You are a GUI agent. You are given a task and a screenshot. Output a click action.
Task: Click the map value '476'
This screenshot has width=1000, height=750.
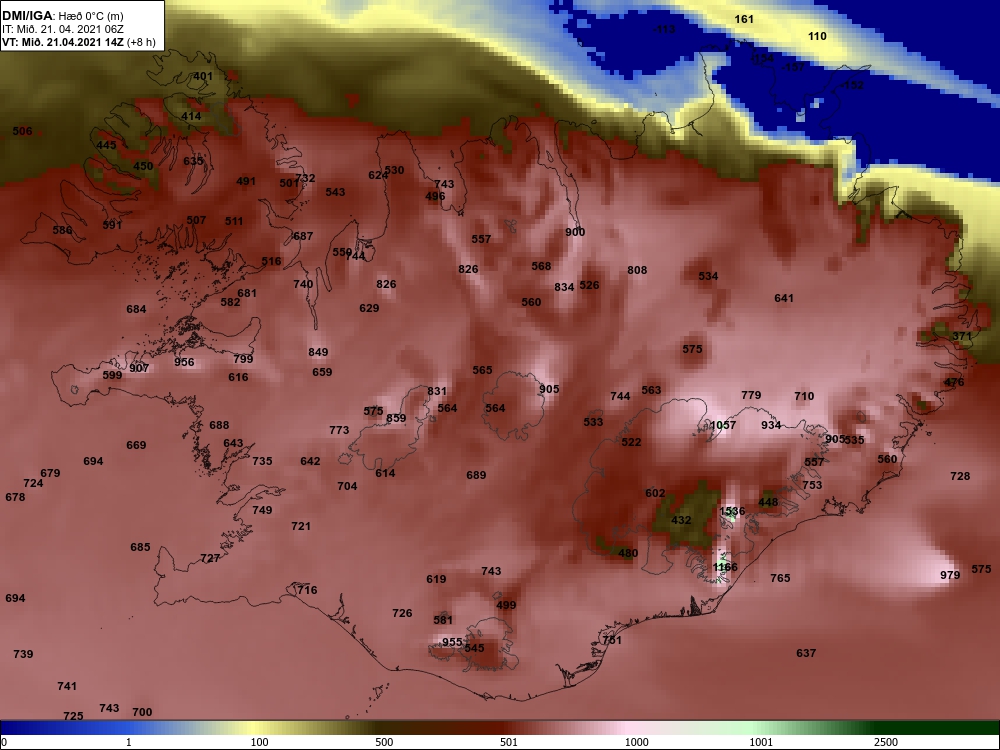(x=954, y=383)
